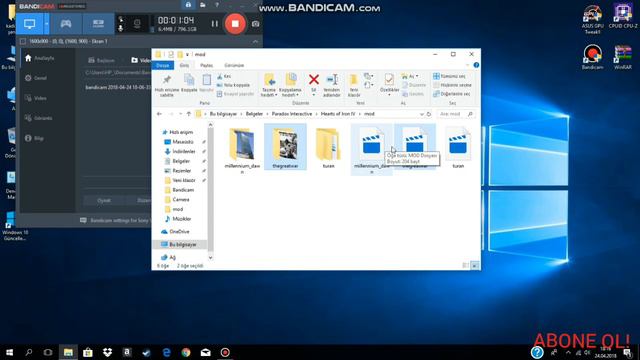Click Yolu kopyala in the ribbon
640x360 pixels.
tap(233, 85)
